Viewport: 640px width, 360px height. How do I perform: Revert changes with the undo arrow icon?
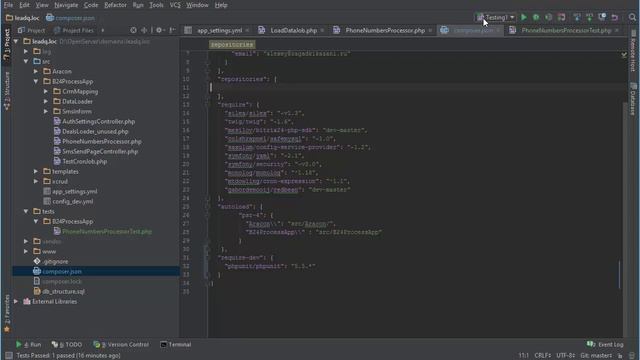[x=615, y=18]
